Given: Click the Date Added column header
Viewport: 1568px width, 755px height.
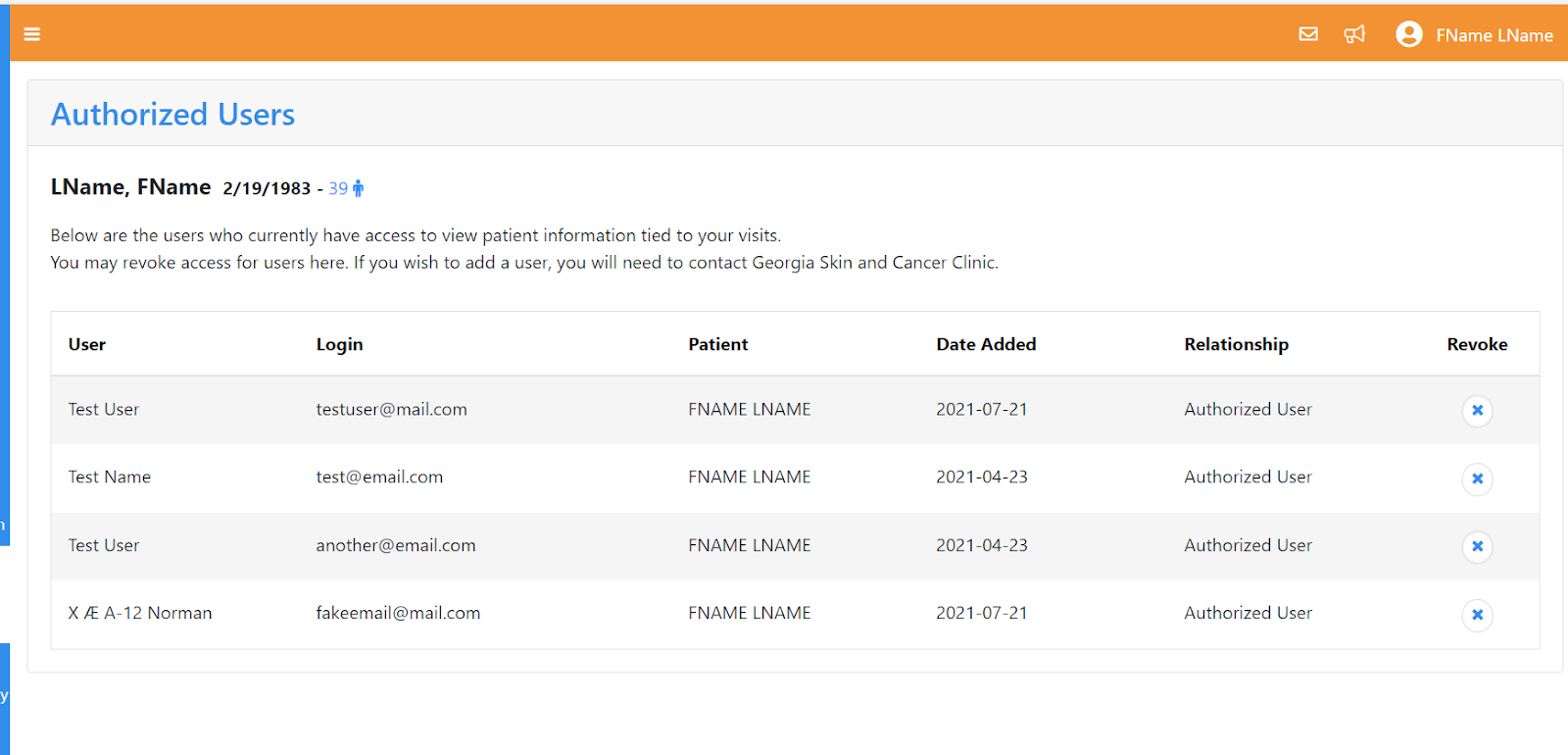Looking at the screenshot, I should coord(986,344).
